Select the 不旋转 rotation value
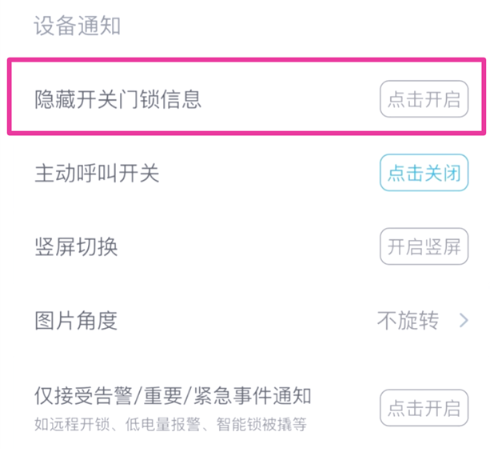The height and width of the screenshot is (449, 491). pos(408,320)
